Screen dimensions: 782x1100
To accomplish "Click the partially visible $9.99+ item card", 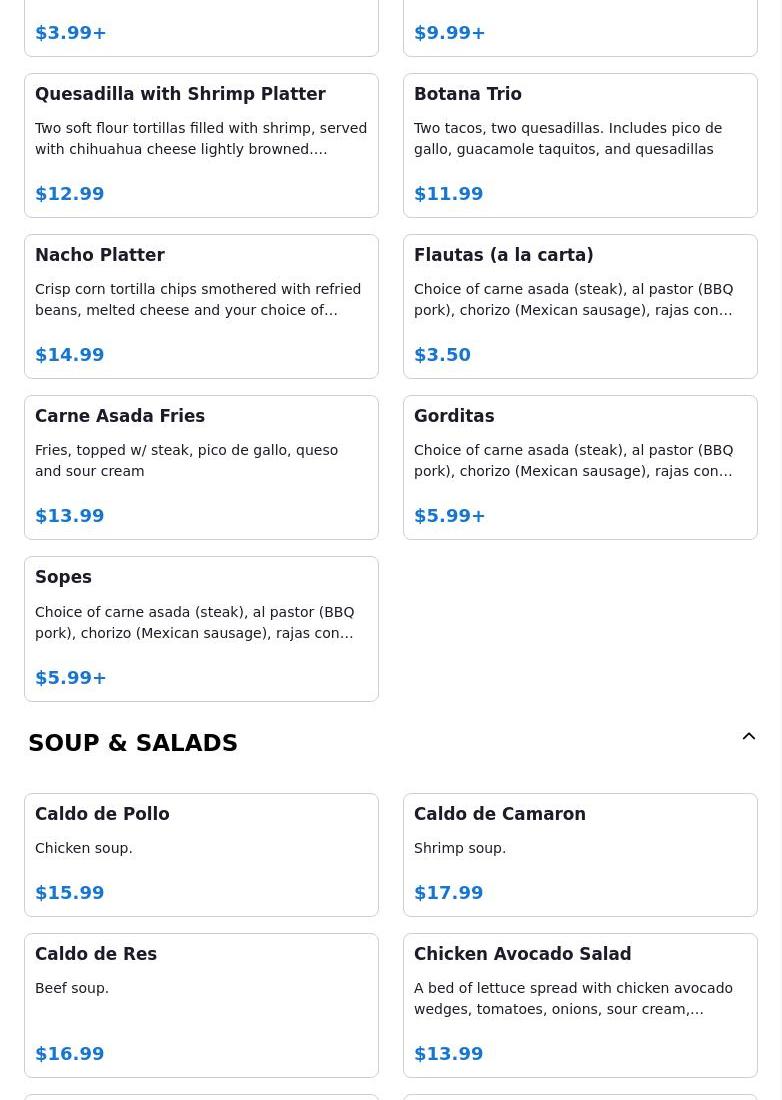I will click(x=580, y=28).
